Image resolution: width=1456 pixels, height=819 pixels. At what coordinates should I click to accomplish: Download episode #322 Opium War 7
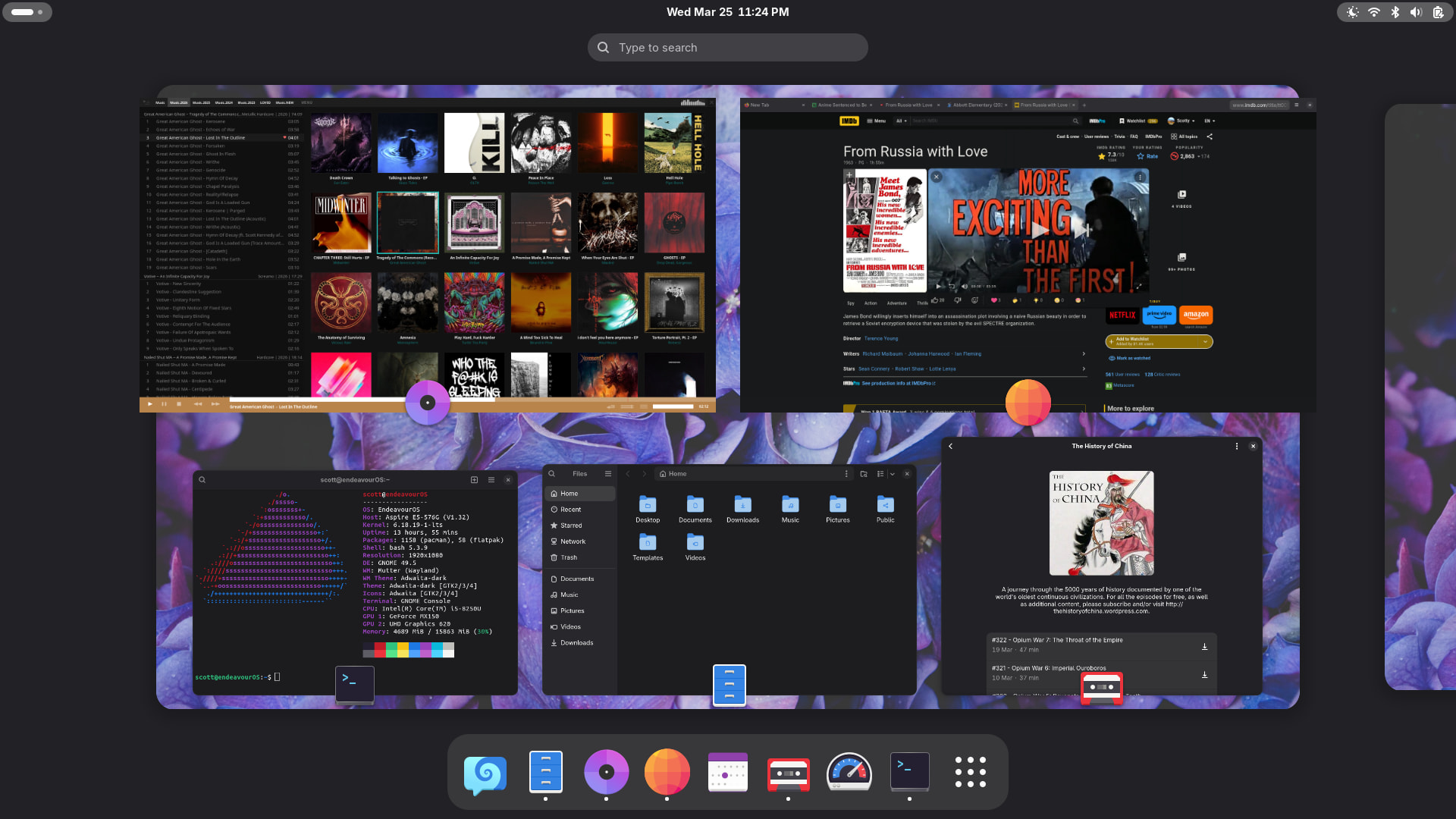coord(1204,646)
